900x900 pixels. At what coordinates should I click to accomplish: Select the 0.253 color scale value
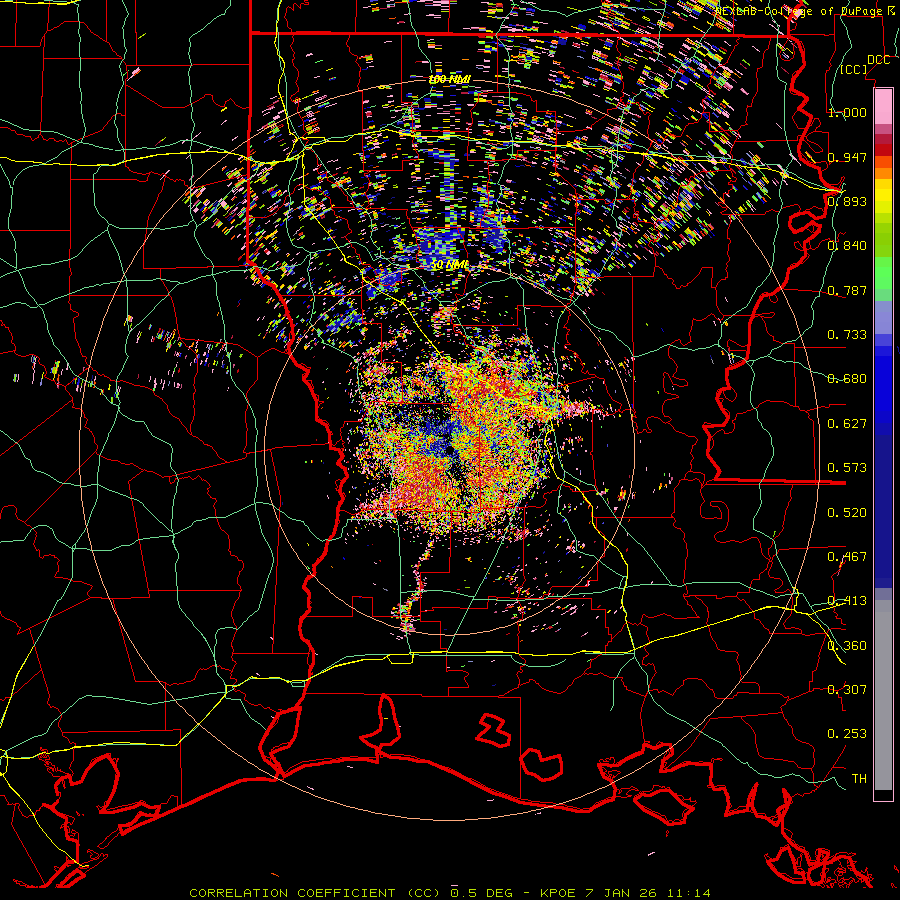click(x=847, y=734)
